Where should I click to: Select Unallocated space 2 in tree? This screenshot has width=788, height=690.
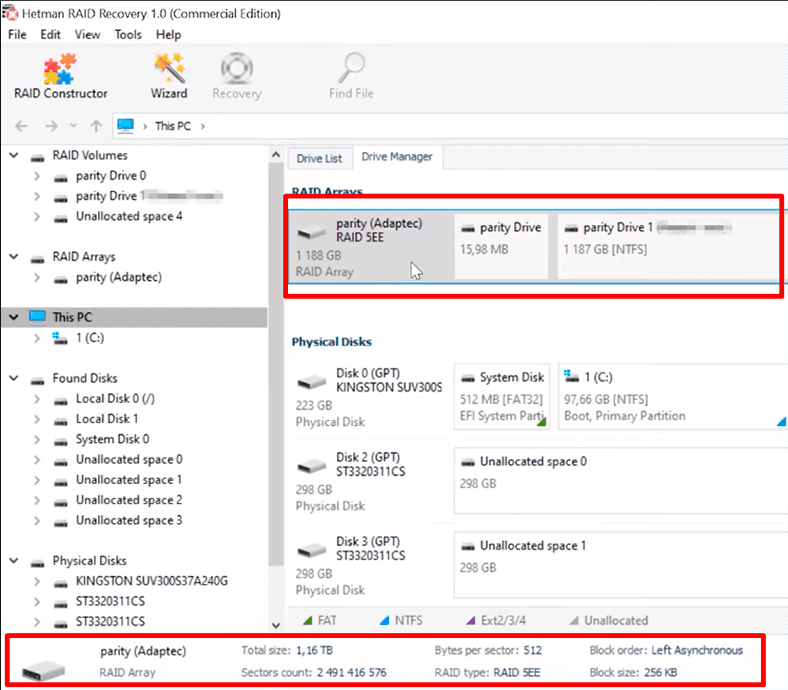pyautogui.click(x=129, y=500)
